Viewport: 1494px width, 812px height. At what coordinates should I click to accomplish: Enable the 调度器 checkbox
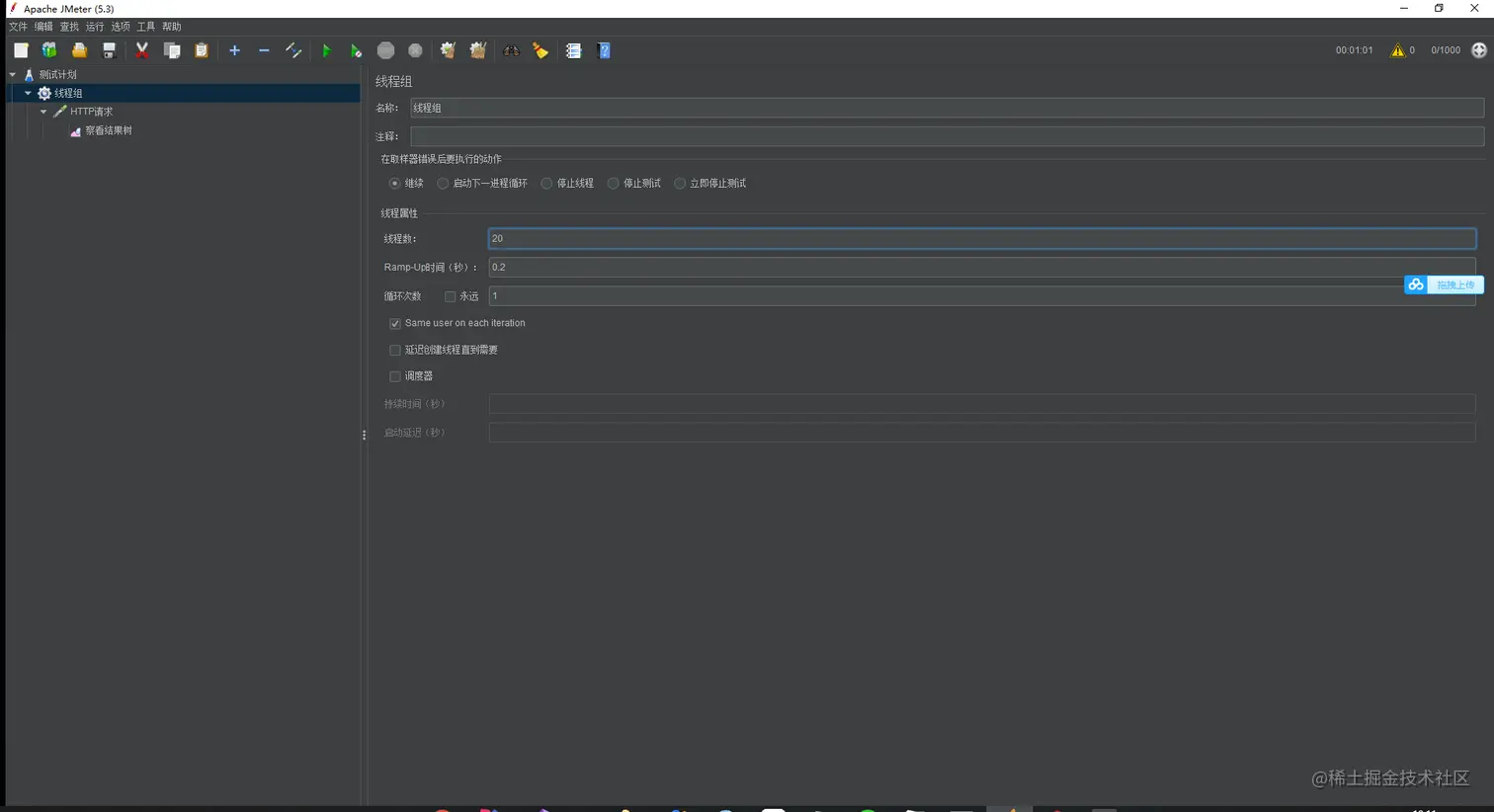click(395, 376)
